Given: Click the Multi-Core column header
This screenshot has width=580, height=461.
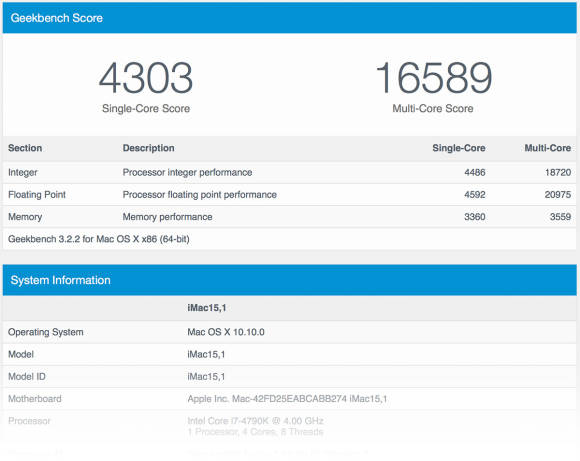Looking at the screenshot, I should [x=547, y=148].
